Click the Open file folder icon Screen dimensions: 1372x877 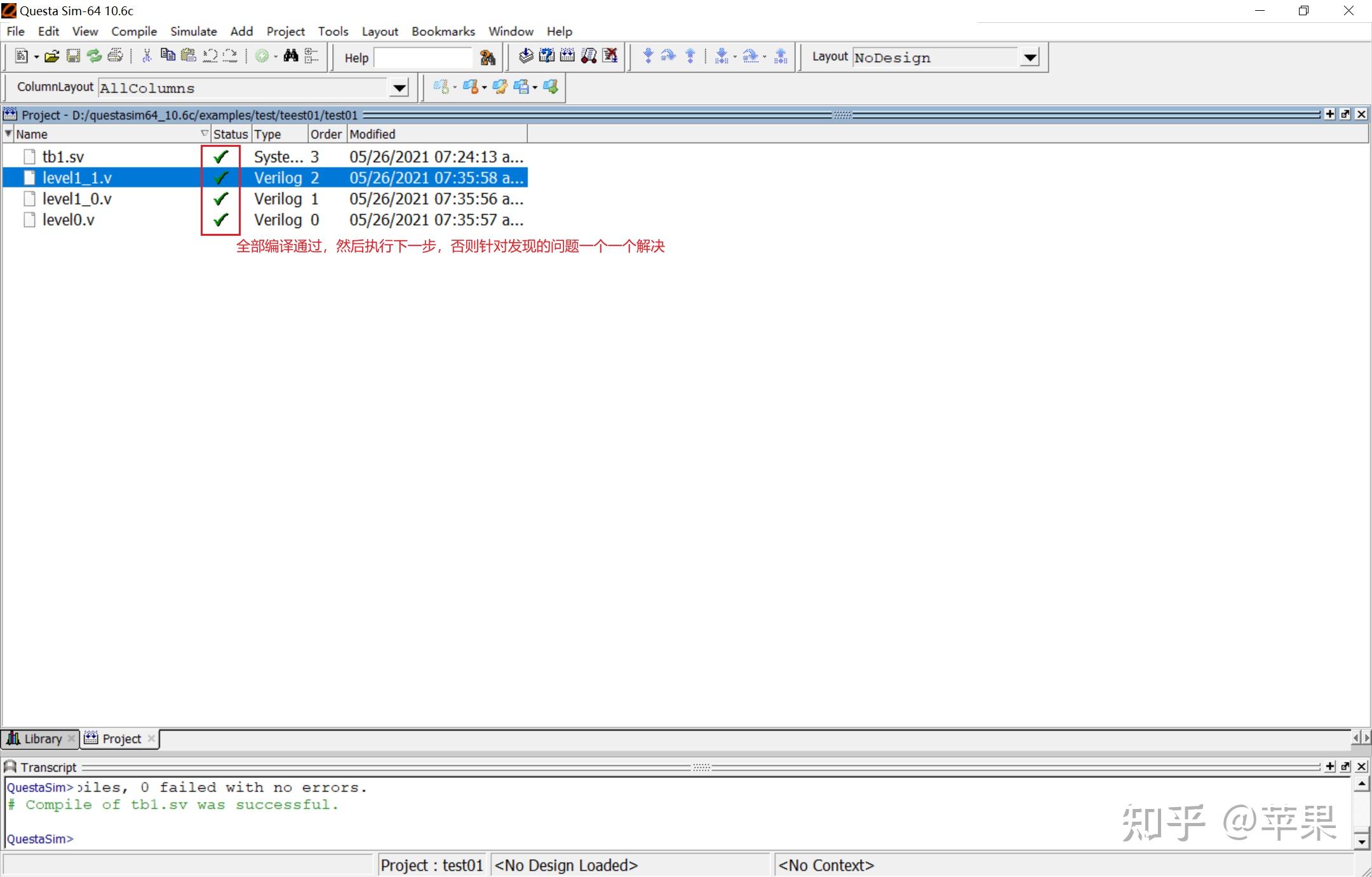click(52, 57)
